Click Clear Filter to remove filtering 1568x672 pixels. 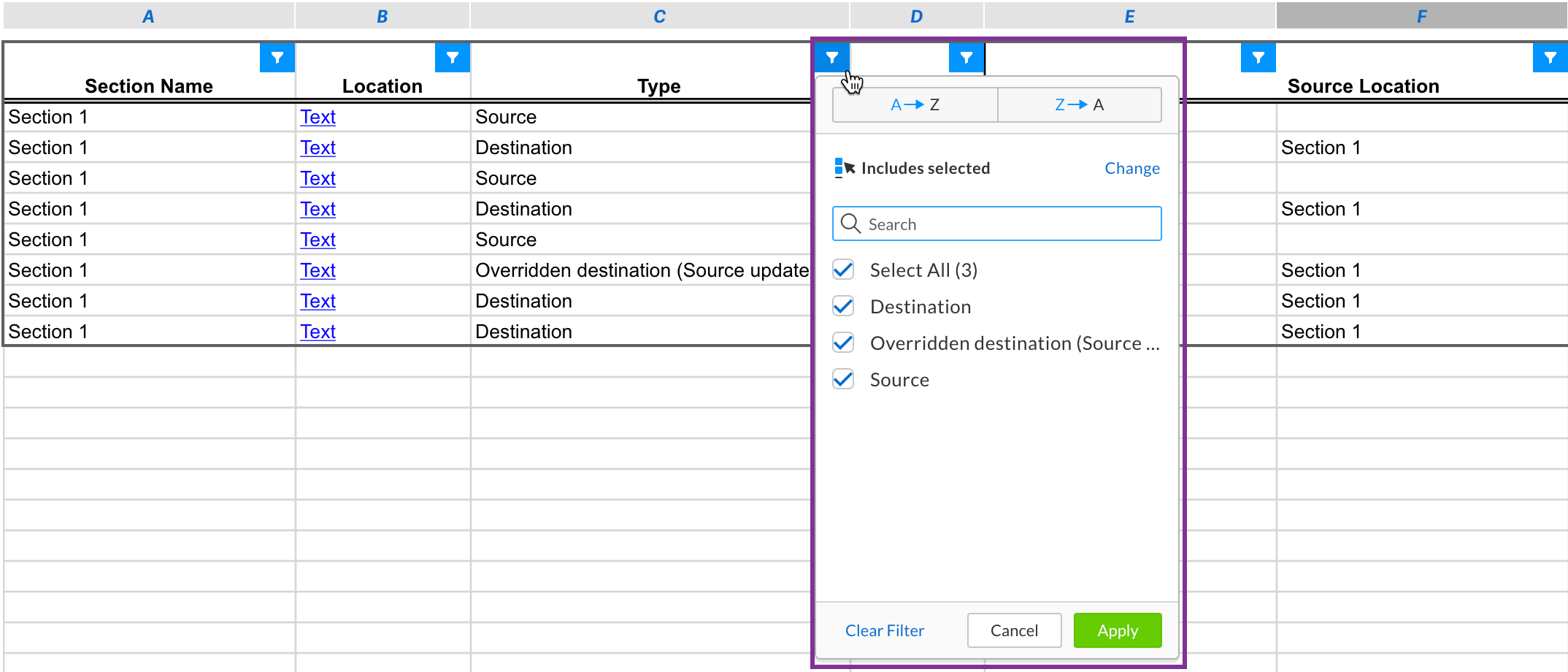(884, 630)
